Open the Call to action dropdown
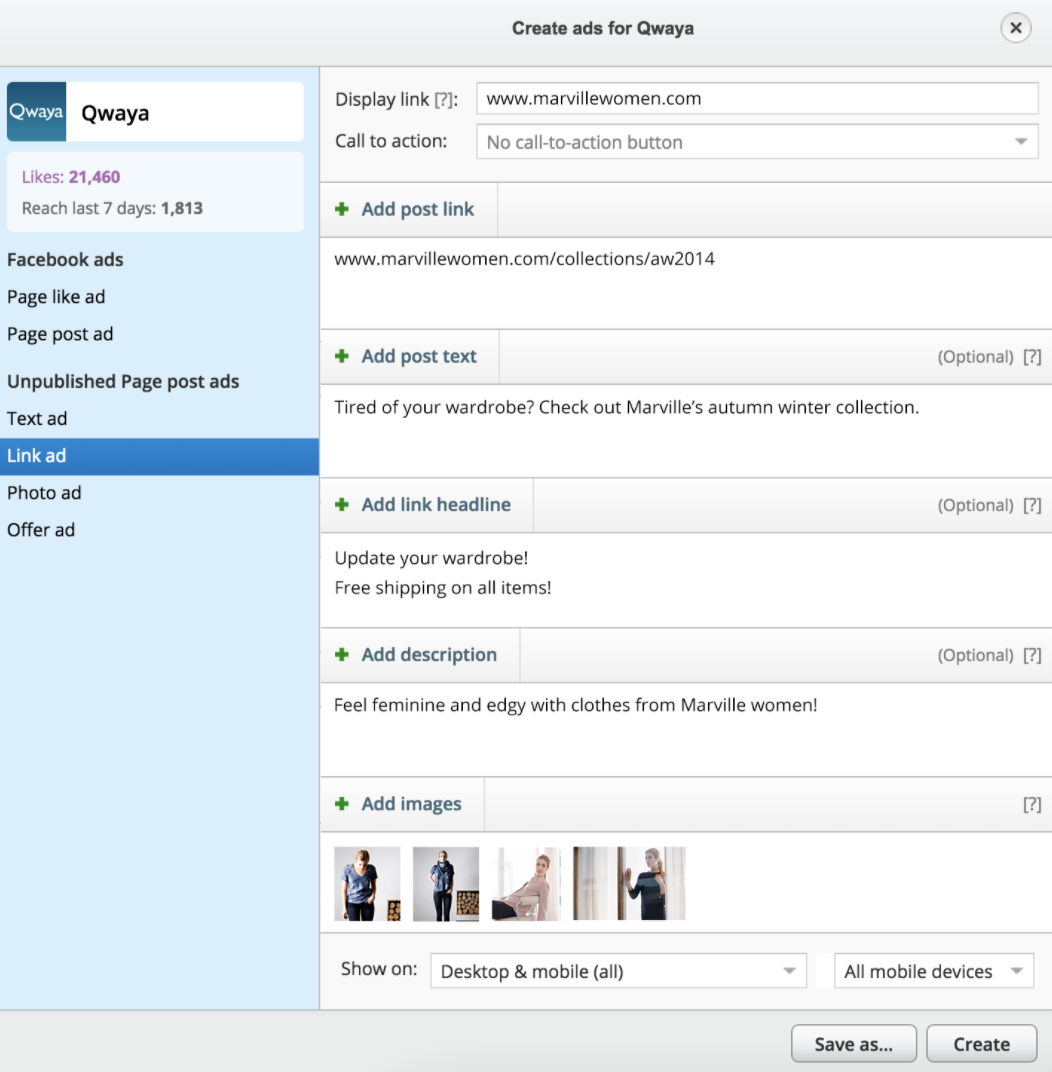The image size is (1052, 1072). tap(757, 142)
